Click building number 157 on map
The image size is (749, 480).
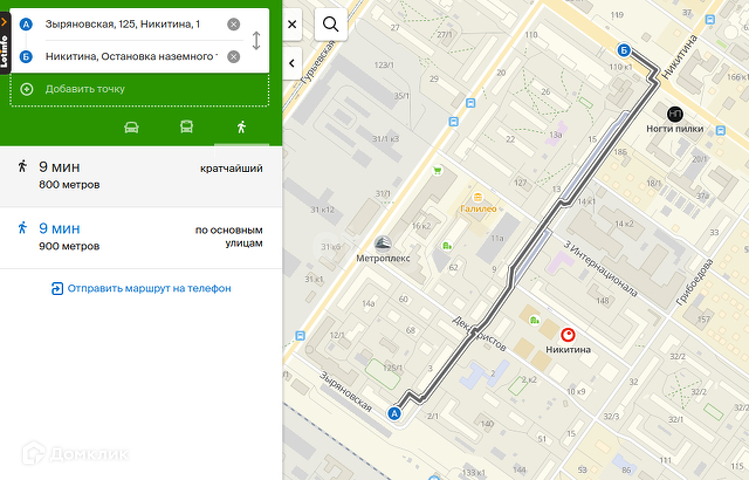(703, 319)
